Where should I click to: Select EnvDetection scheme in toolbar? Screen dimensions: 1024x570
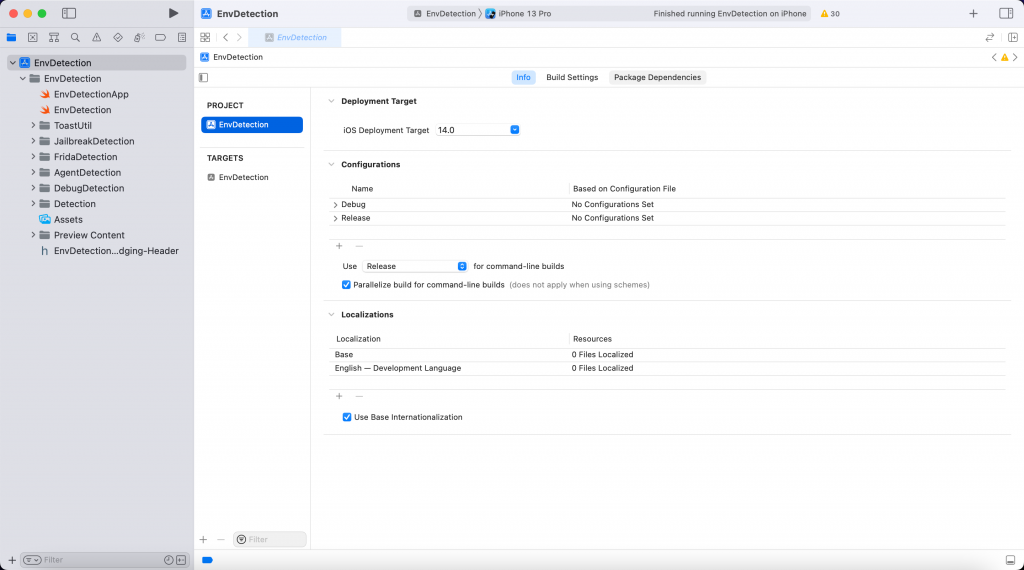coord(445,13)
